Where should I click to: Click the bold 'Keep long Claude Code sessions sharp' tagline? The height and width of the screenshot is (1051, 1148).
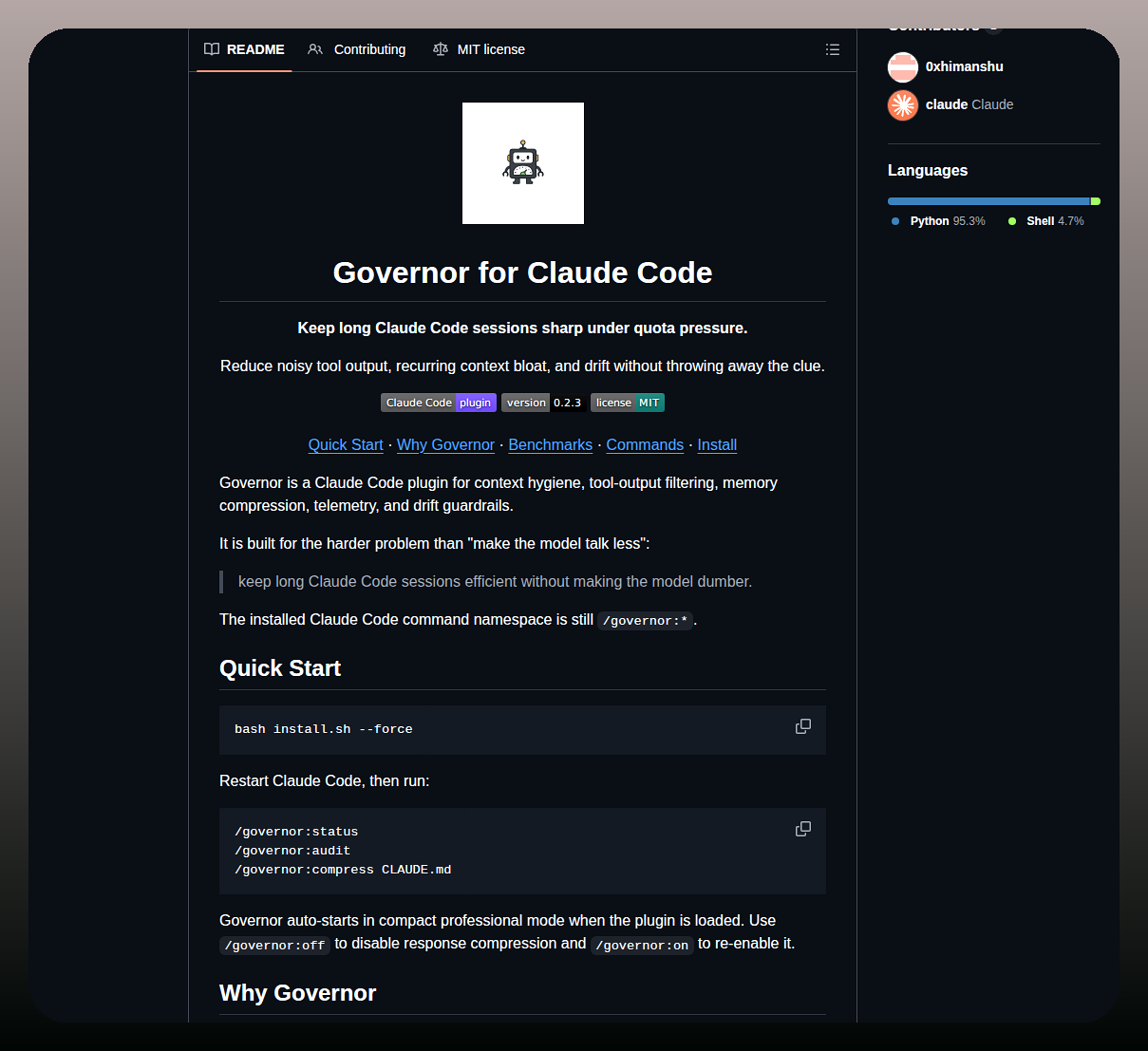(x=522, y=328)
